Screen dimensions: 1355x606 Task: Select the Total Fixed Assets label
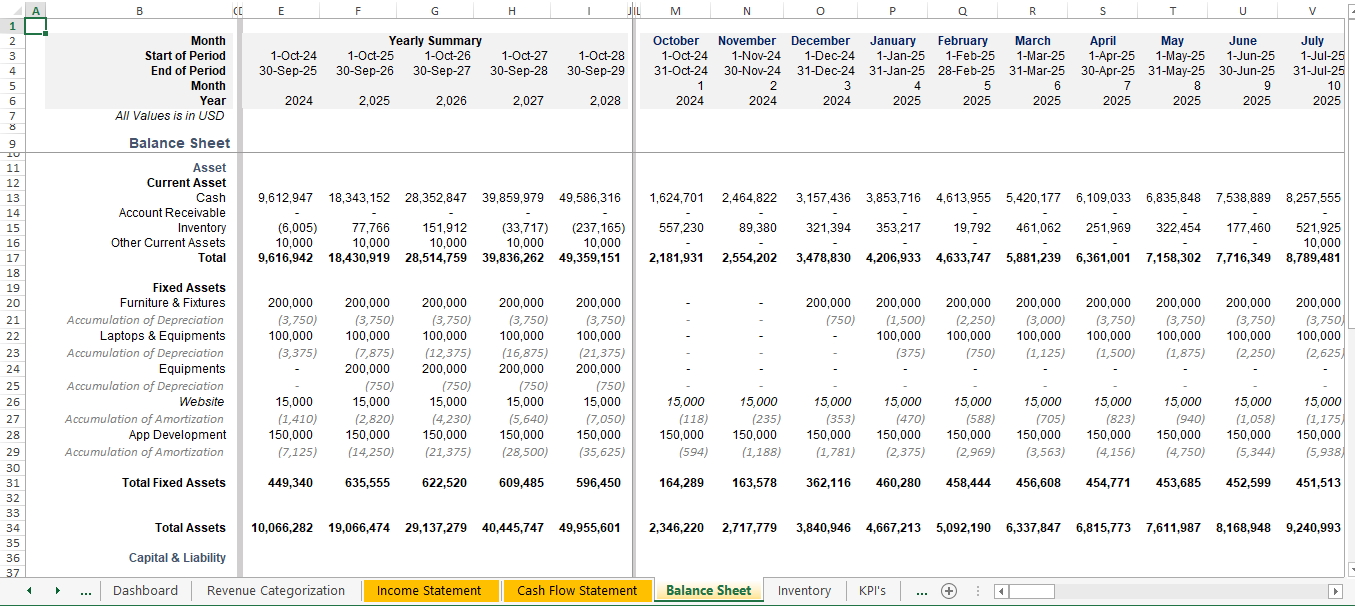174,483
